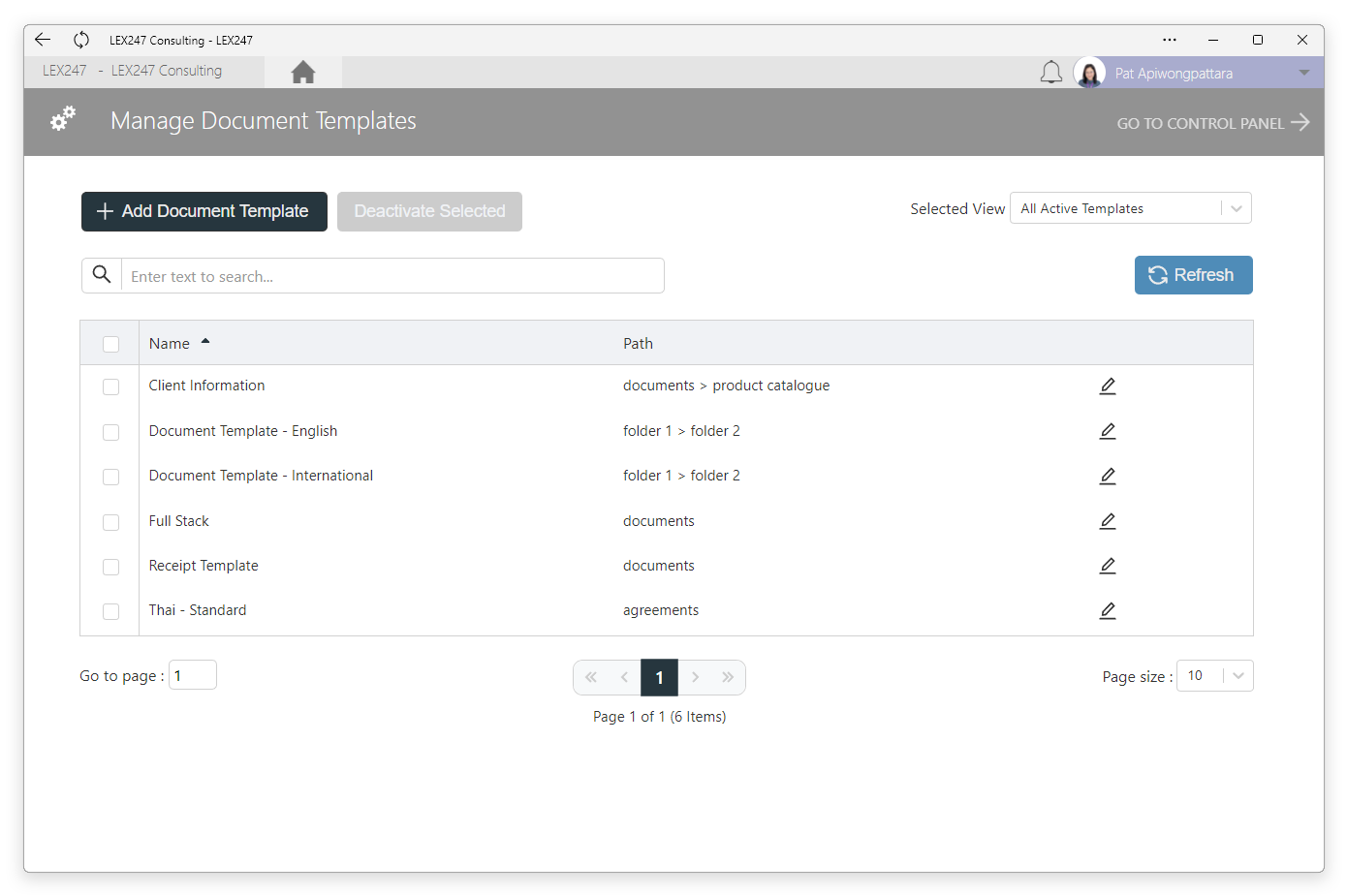
Task: Click the Name column header
Action: coord(170,344)
